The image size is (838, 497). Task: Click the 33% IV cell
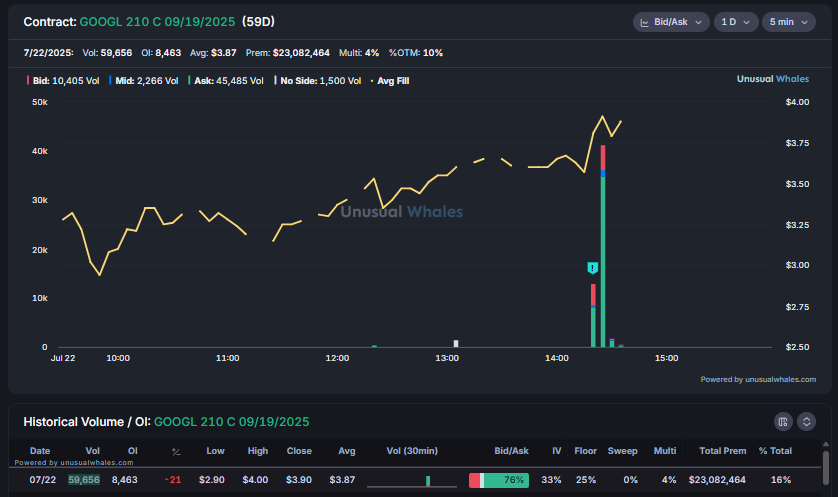tap(551, 480)
